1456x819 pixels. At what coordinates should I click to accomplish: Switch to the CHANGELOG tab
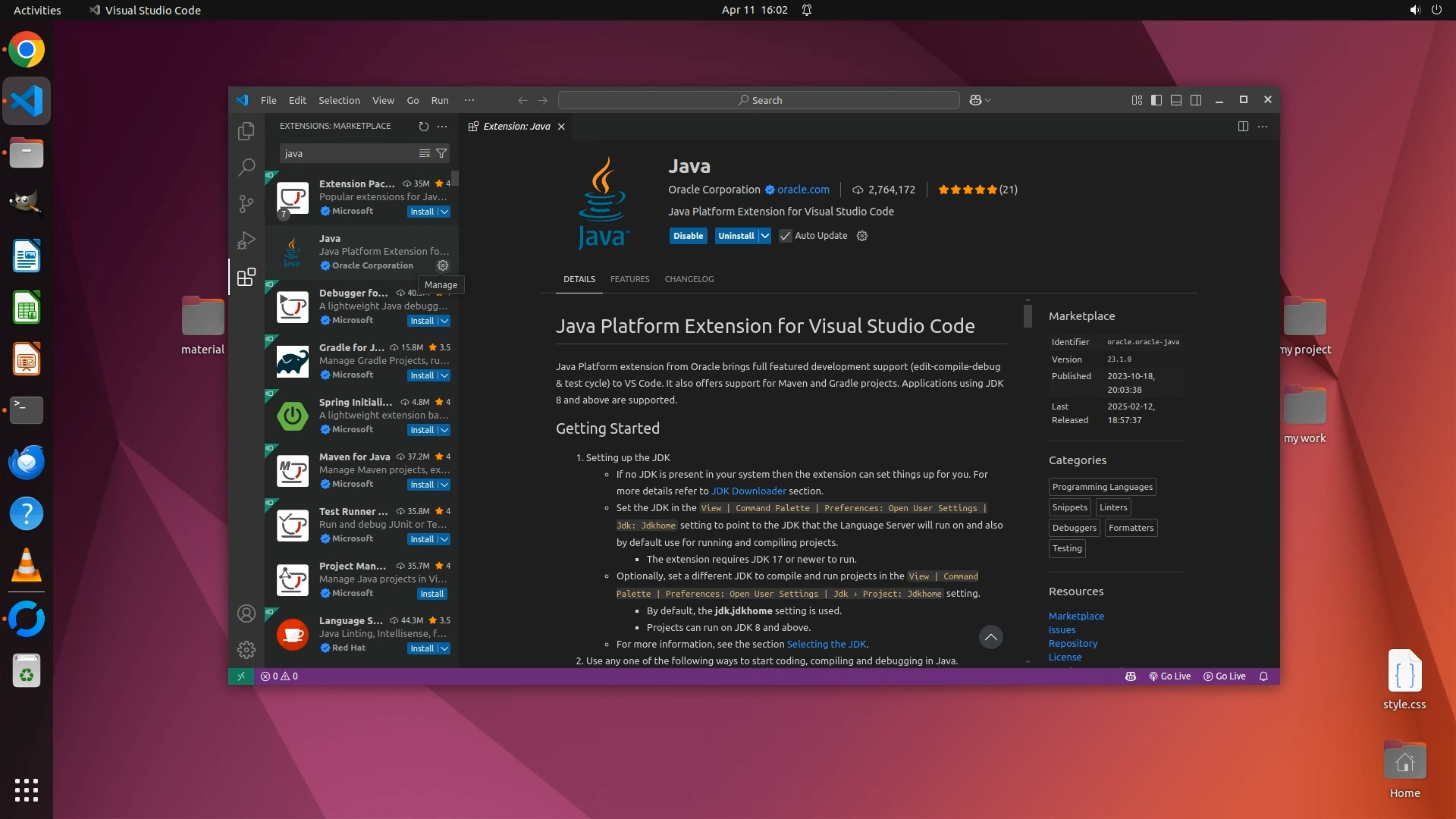(689, 279)
